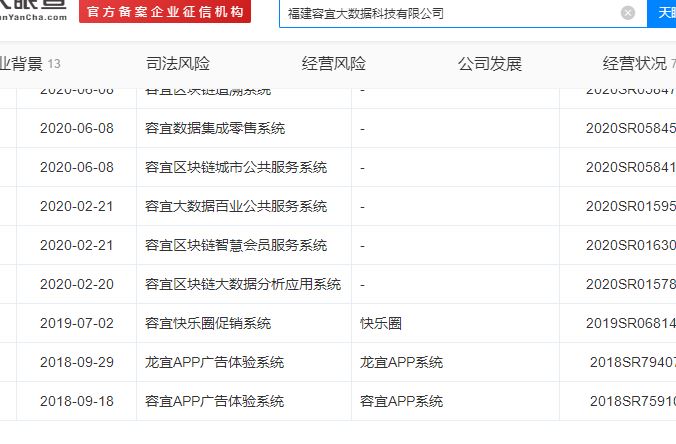Click short name 快乐圈
Image resolution: width=676 pixels, height=444 pixels.
click(x=381, y=323)
